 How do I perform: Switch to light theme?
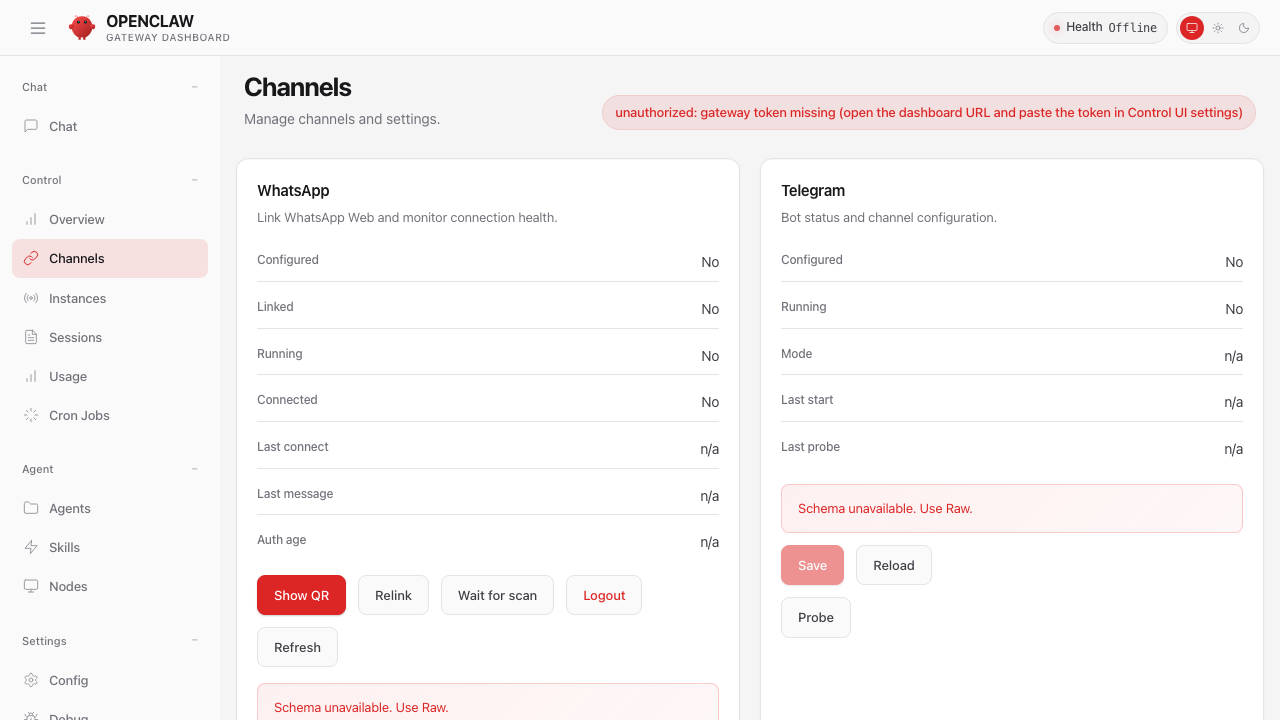tap(1218, 28)
